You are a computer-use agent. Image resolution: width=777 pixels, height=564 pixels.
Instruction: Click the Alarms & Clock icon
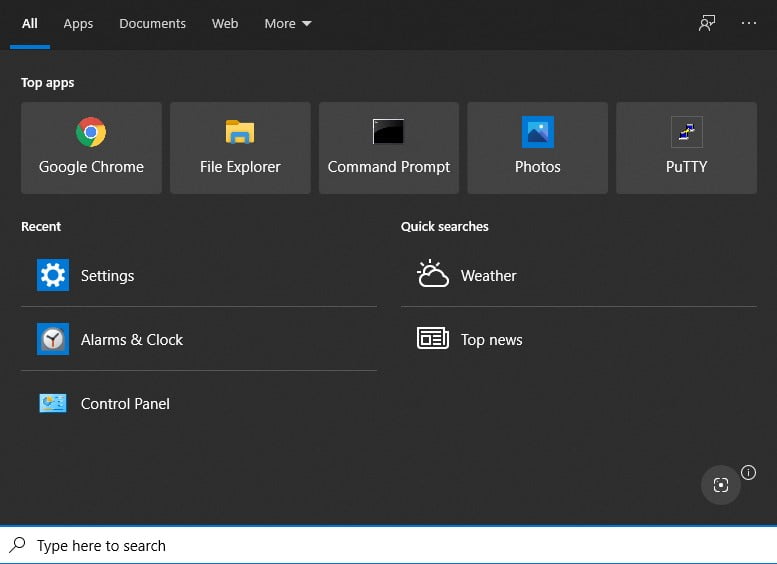pos(53,339)
